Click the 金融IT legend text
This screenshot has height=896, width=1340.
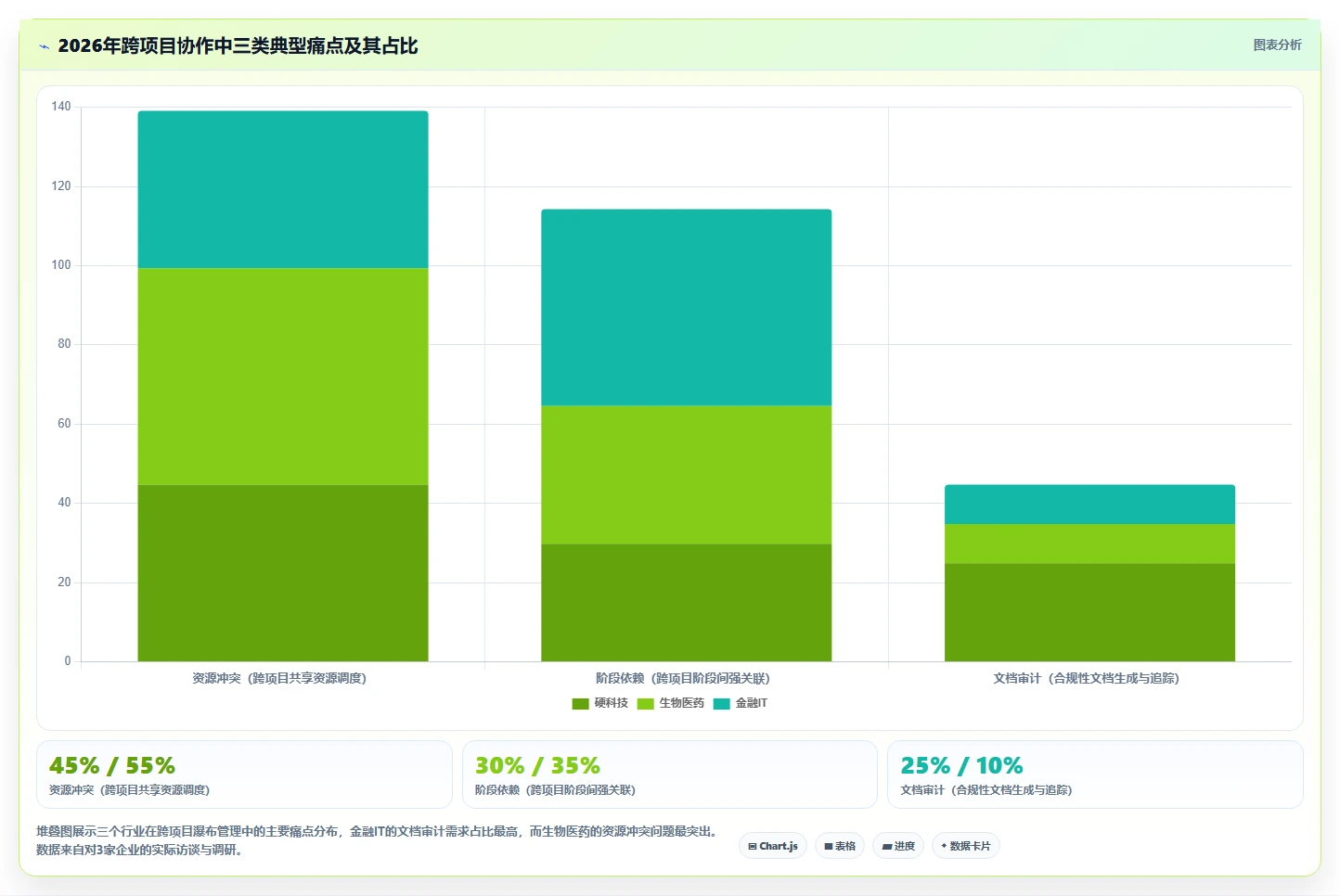coord(752,704)
